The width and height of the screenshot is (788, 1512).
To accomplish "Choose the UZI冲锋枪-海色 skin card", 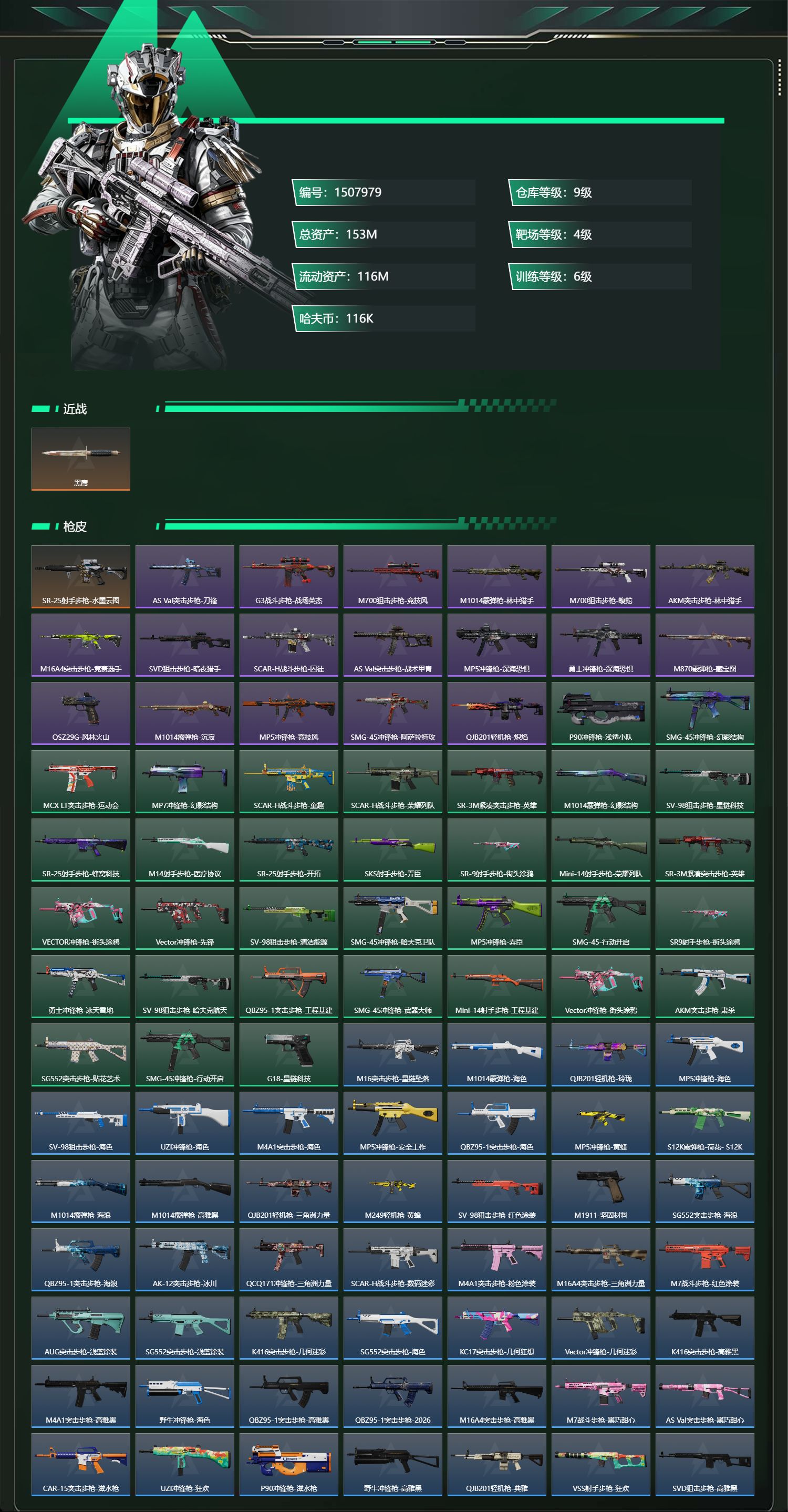I will (185, 1123).
